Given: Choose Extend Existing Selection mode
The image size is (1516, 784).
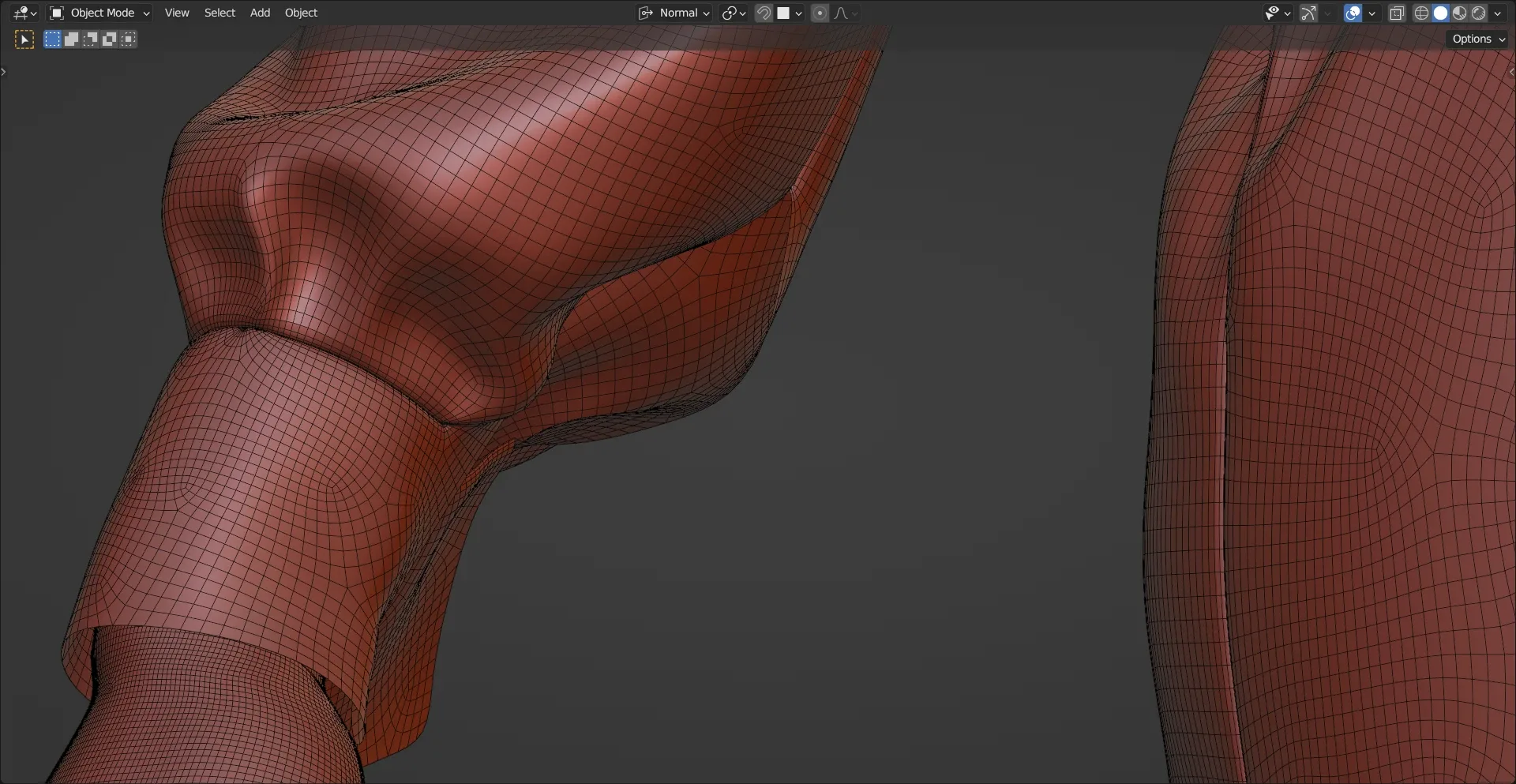Looking at the screenshot, I should [71, 39].
